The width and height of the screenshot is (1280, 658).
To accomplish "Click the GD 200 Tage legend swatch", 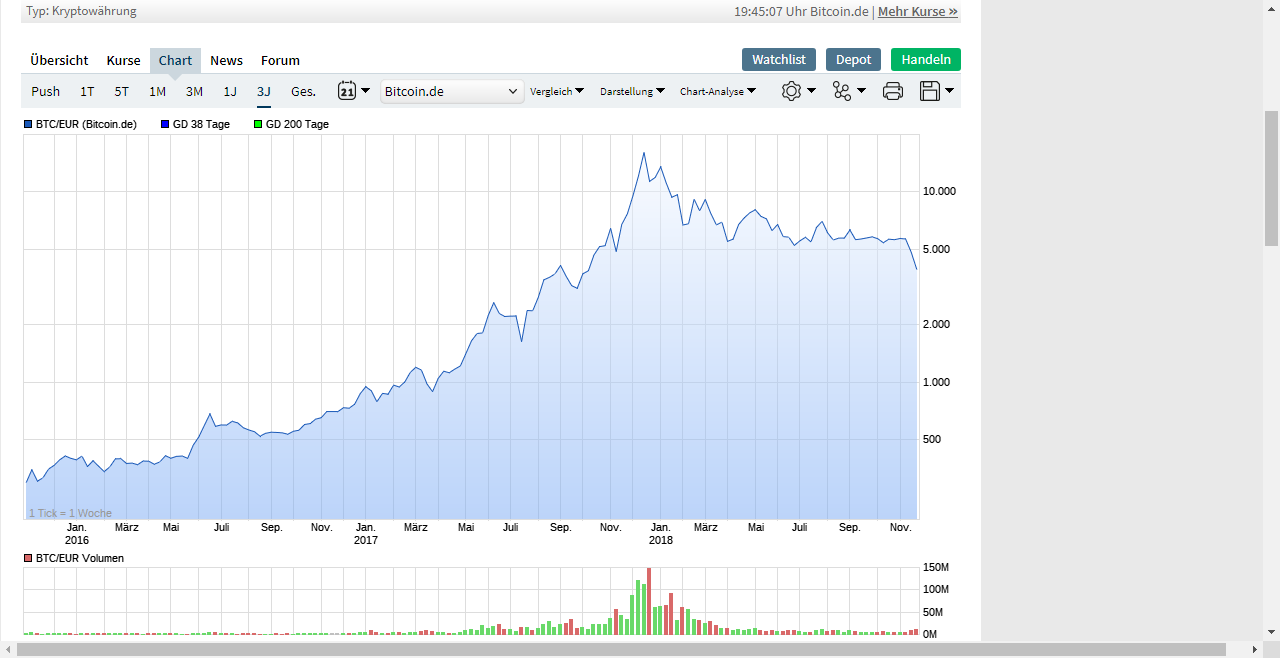I will (257, 124).
